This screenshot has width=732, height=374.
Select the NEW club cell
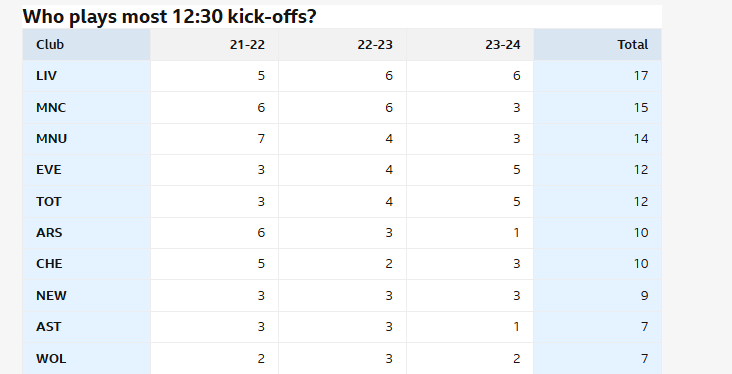[86, 296]
